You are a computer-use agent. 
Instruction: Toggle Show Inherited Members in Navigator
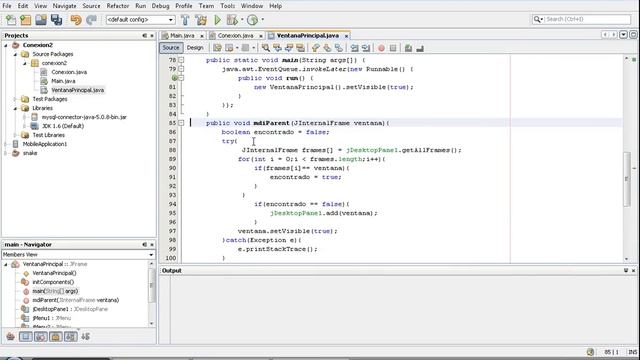[x=10, y=337]
